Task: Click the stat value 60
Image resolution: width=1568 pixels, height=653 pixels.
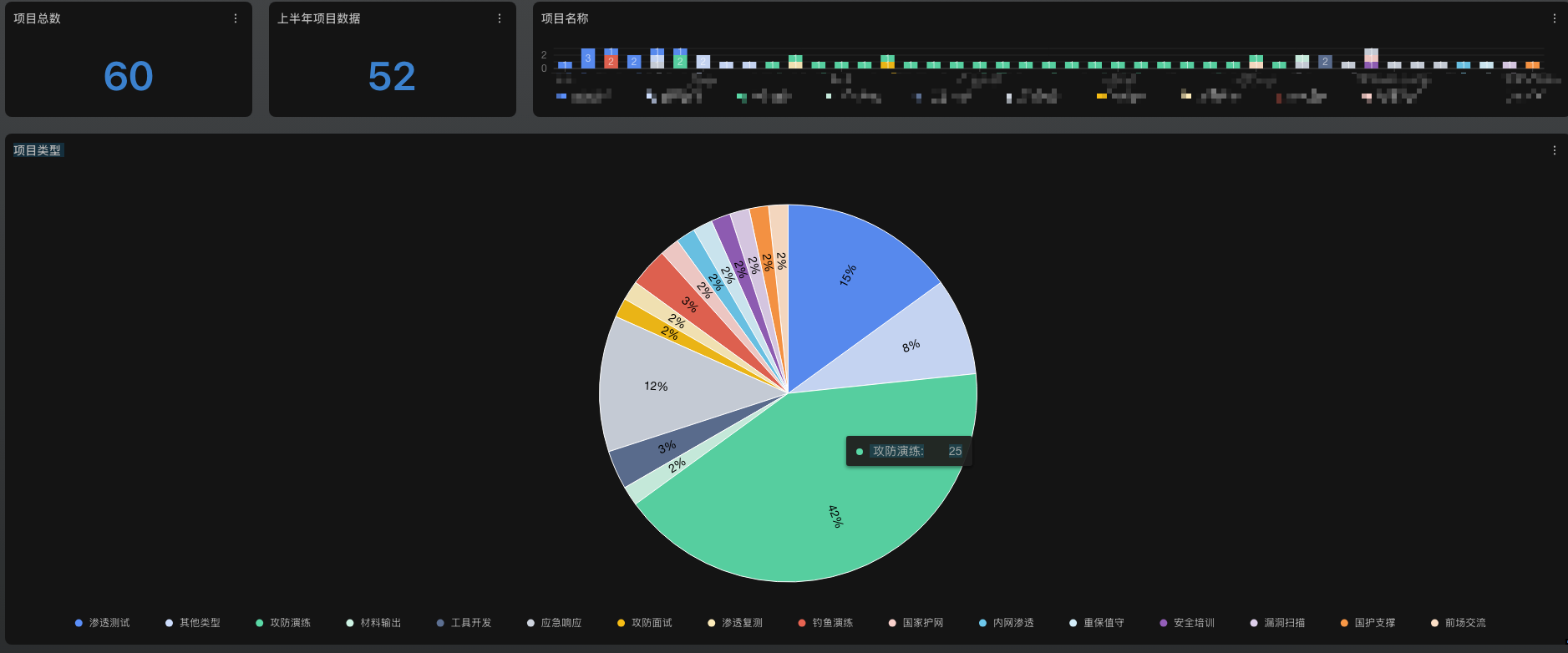Action: tap(129, 77)
